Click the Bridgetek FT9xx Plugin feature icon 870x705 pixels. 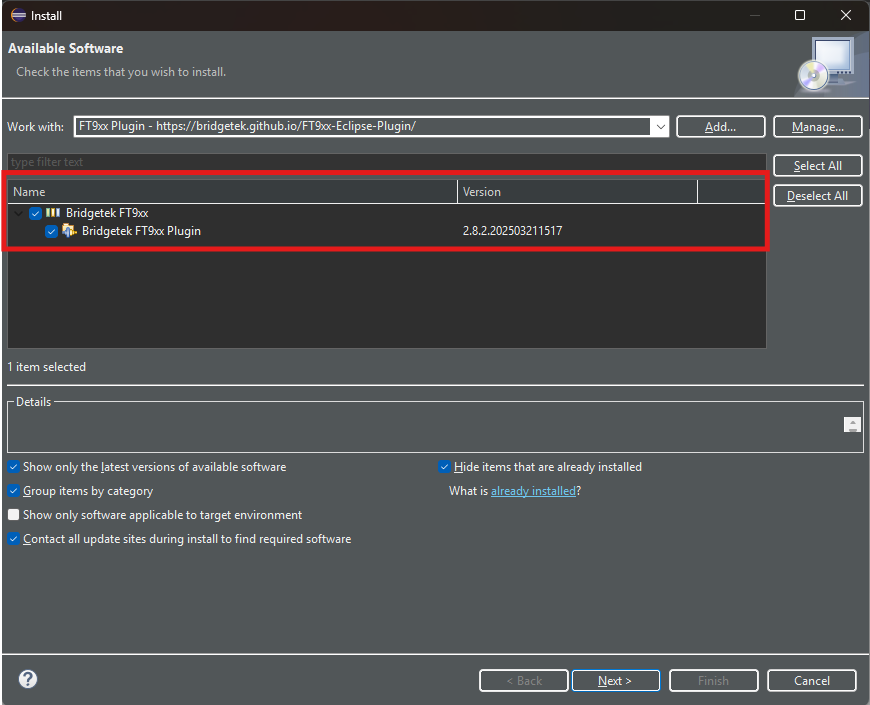coord(69,230)
